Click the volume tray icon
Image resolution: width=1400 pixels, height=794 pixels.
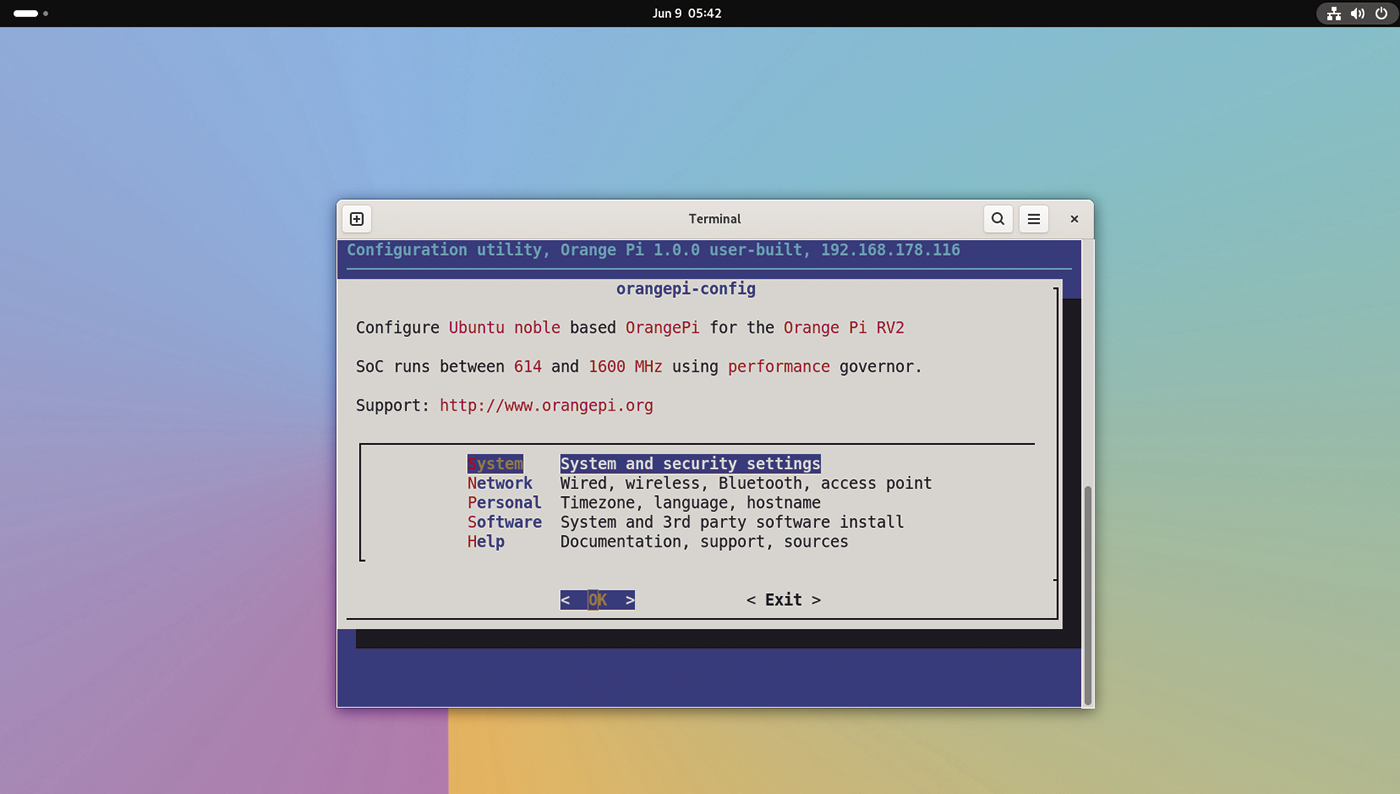pos(1358,13)
